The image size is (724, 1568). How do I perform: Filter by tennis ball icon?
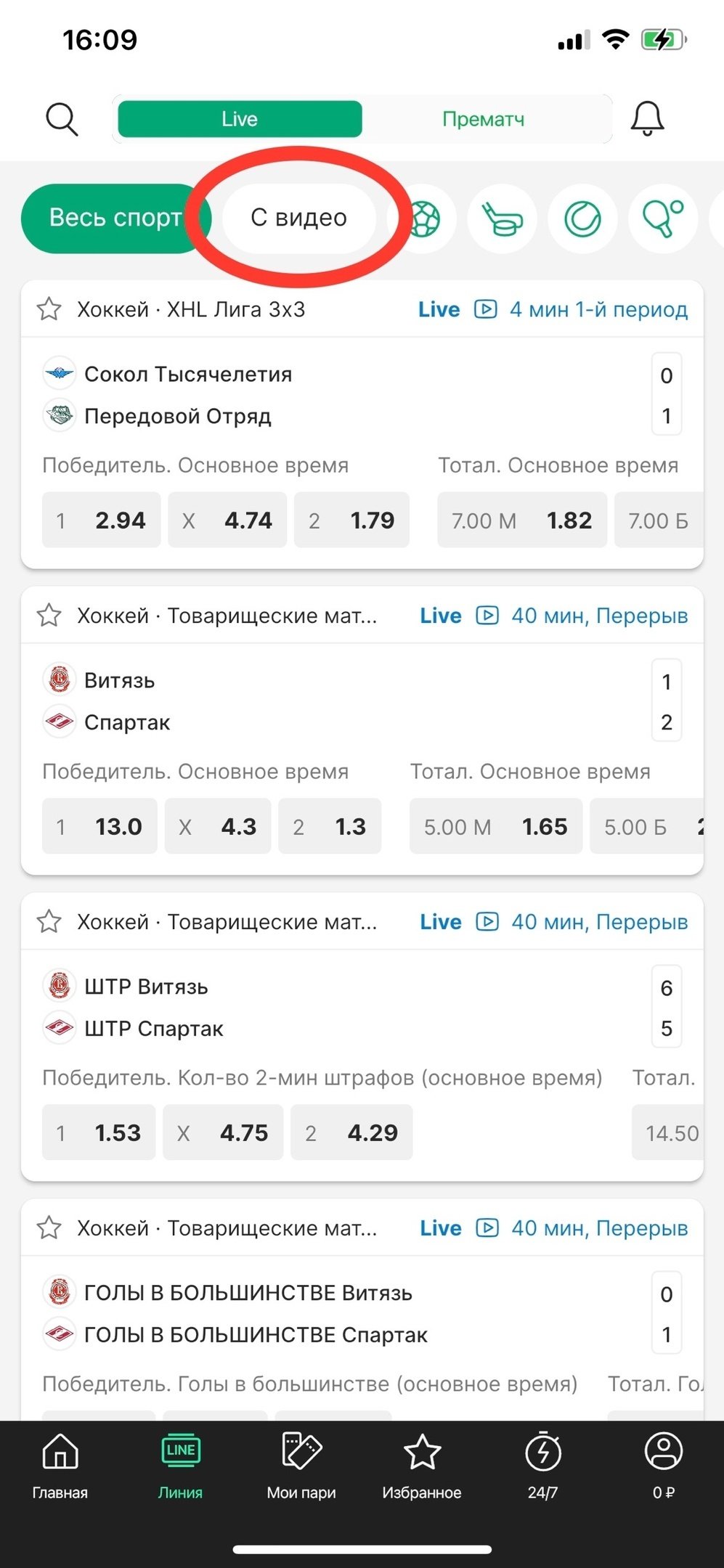click(x=582, y=219)
